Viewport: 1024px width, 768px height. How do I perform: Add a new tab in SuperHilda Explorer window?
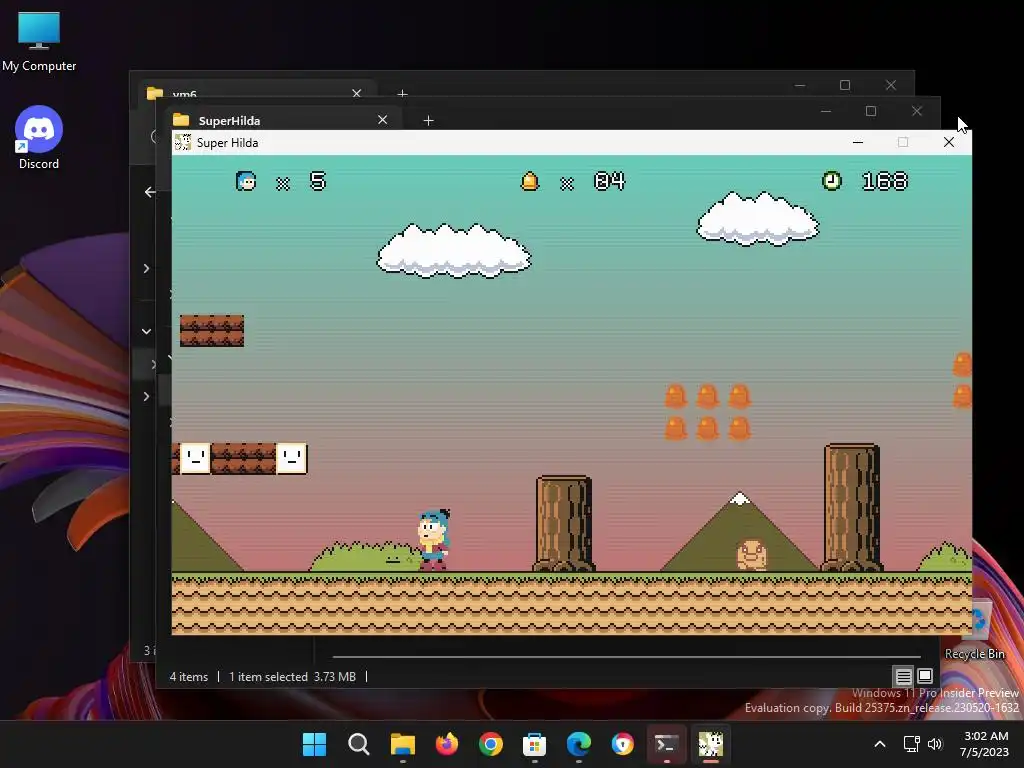point(428,120)
